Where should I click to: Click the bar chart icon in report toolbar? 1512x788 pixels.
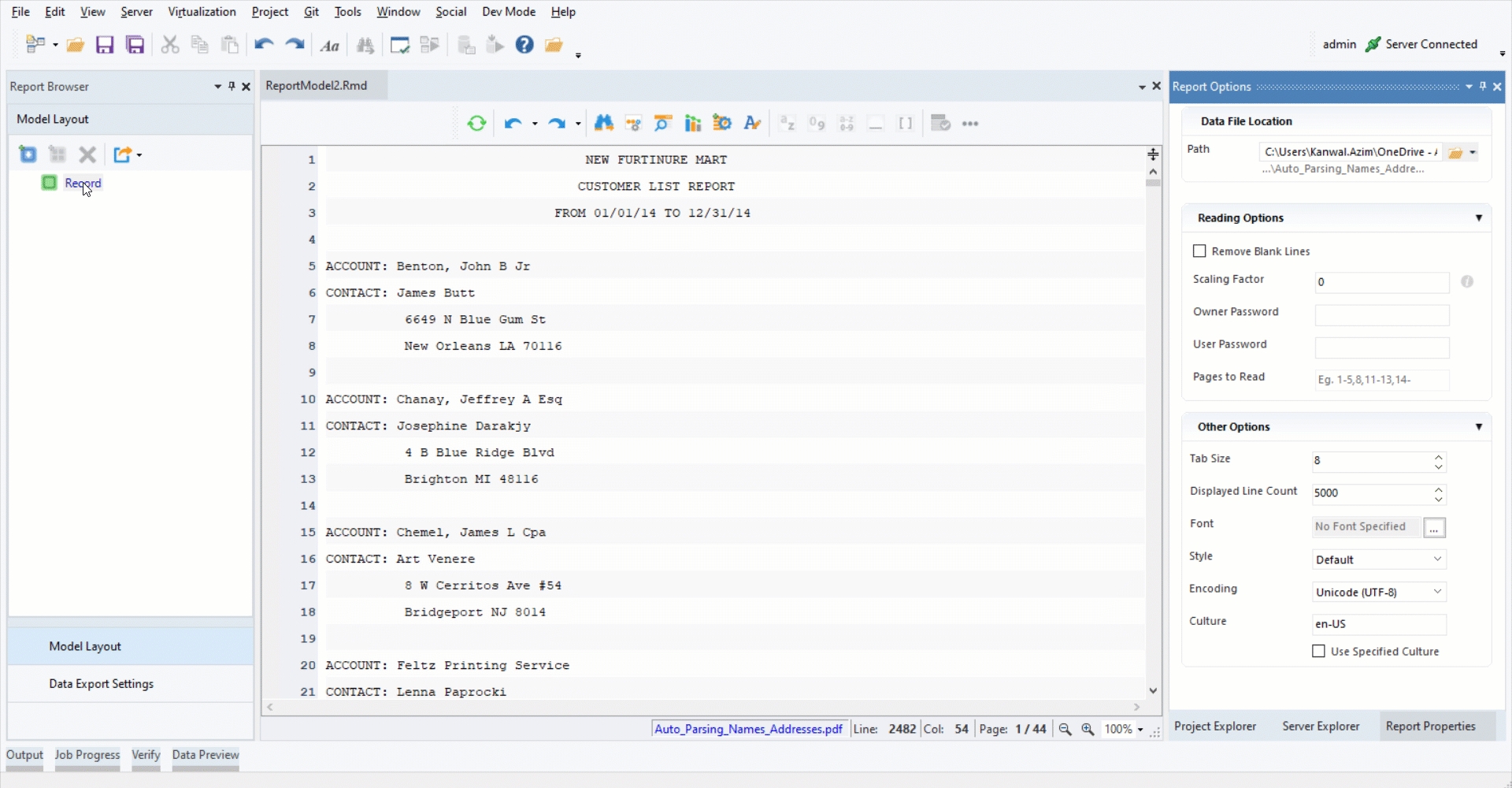pos(693,123)
